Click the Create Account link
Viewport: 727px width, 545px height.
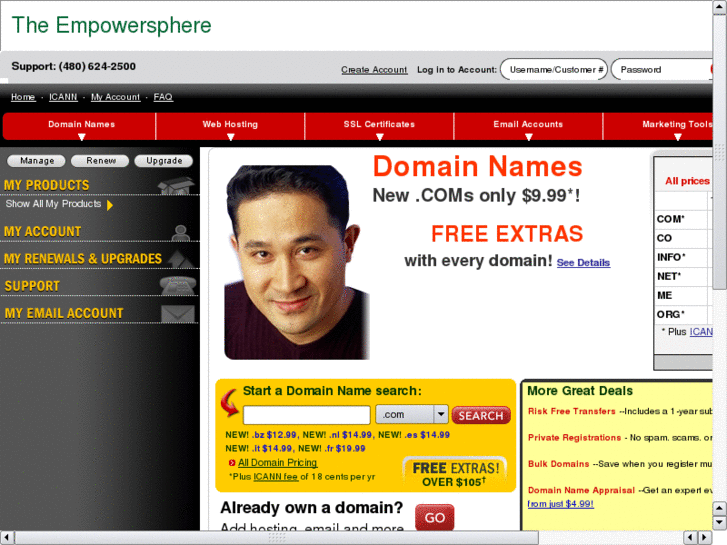374,70
